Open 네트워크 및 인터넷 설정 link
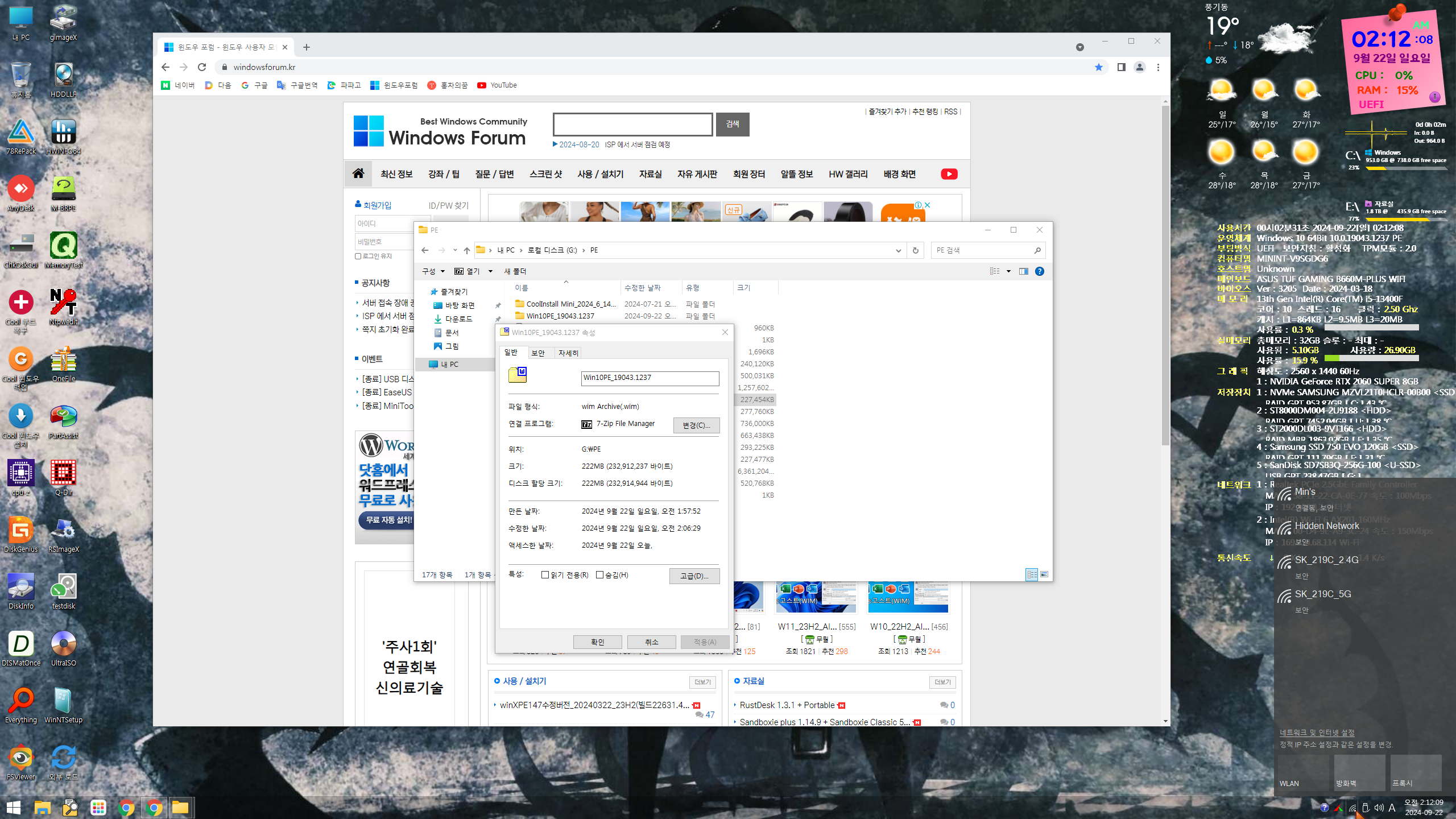 click(x=1317, y=733)
